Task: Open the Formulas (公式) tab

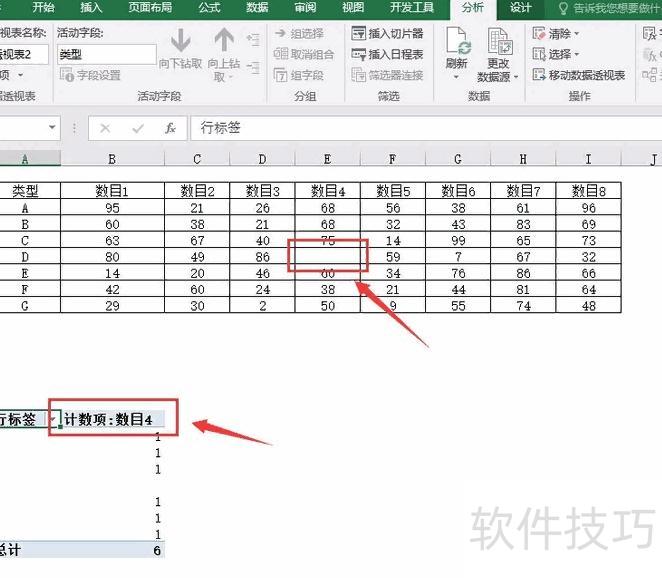Action: (209, 8)
